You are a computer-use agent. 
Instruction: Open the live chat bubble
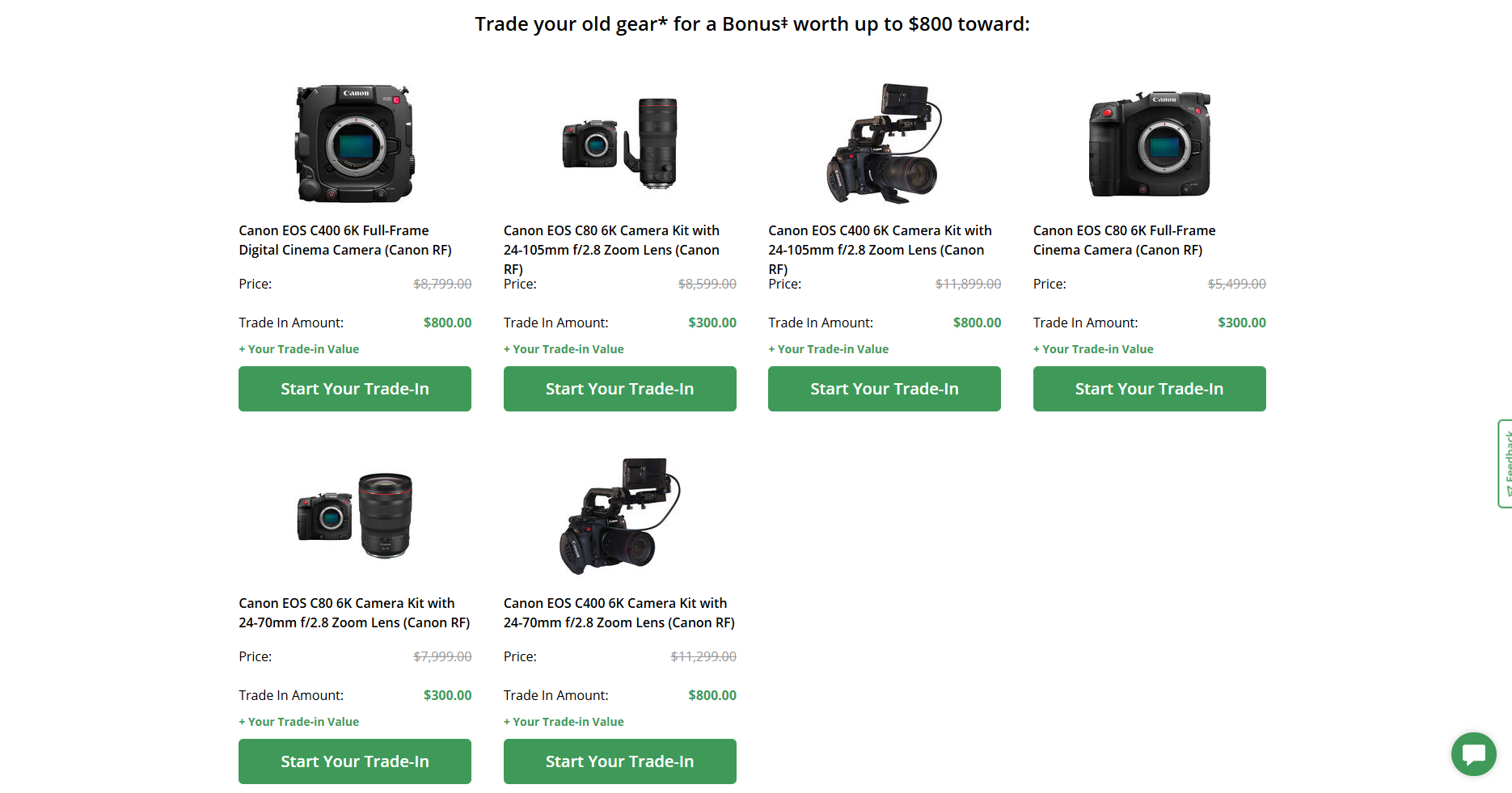pos(1473,754)
